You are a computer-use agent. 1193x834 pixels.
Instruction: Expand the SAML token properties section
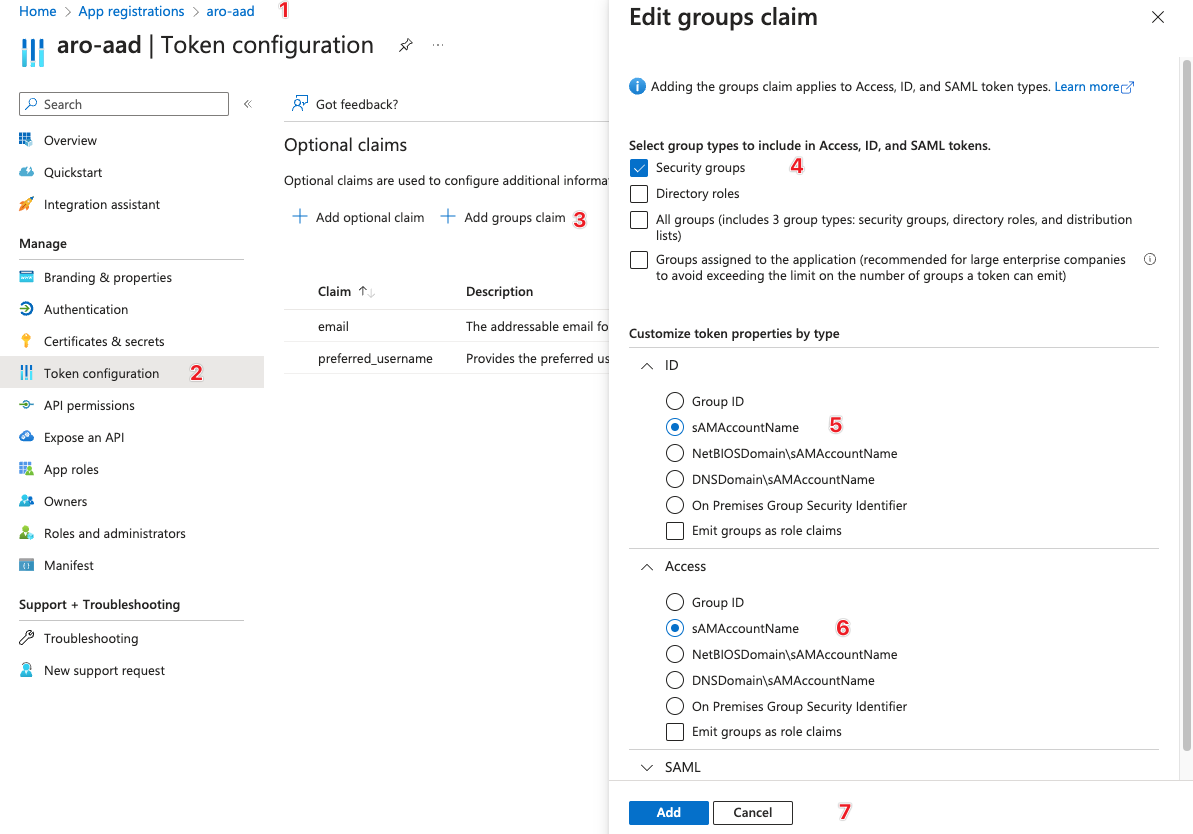point(647,768)
